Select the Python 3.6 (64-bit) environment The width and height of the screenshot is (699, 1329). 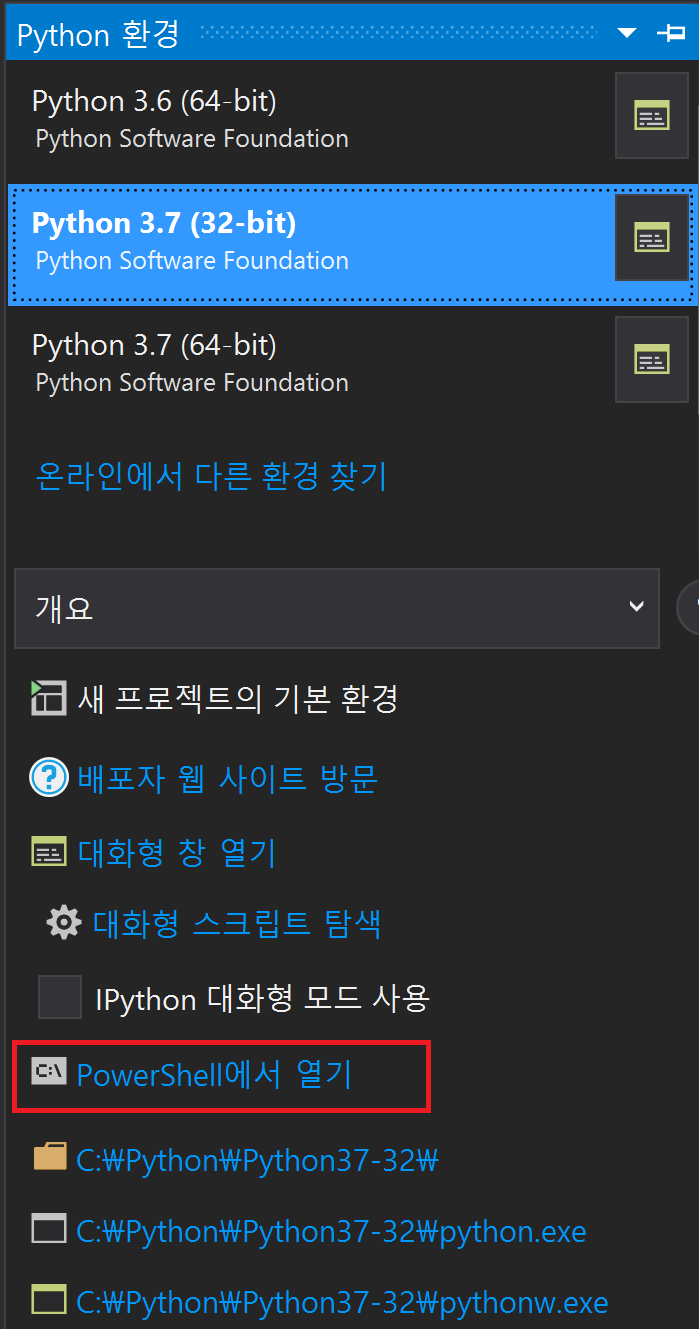pyautogui.click(x=191, y=115)
